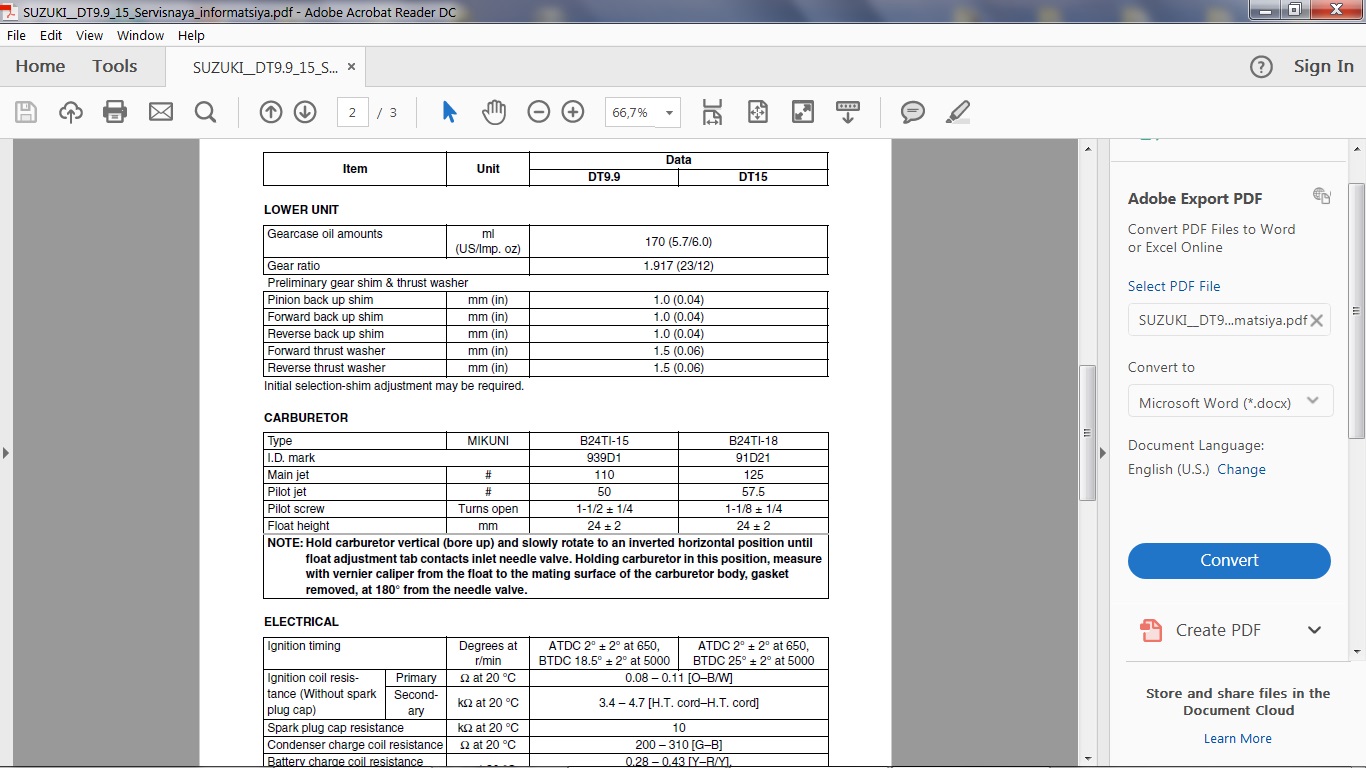This screenshot has width=1366, height=770.
Task: Click the Create PDF label
Action: coord(1218,630)
